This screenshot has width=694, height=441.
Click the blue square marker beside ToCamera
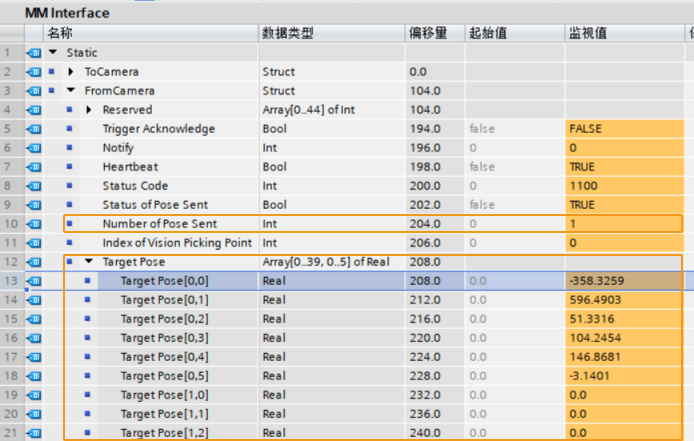click(x=52, y=71)
